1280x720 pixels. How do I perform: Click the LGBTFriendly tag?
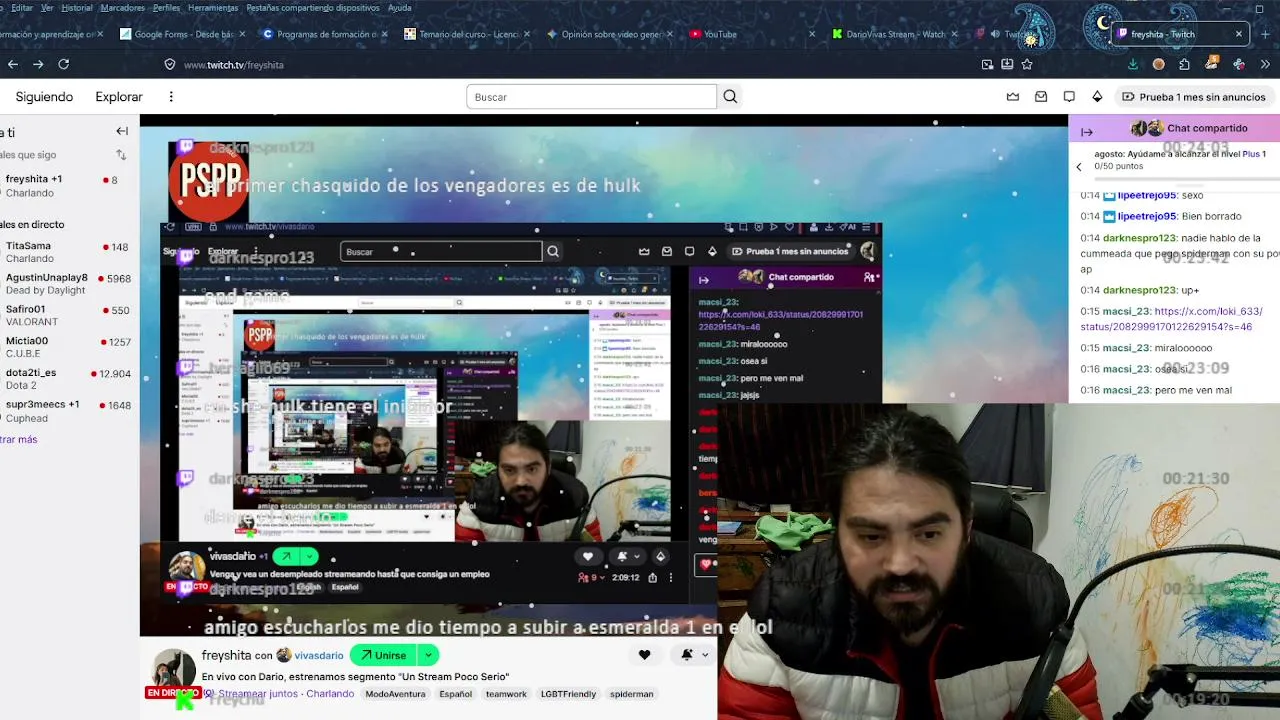coord(568,694)
